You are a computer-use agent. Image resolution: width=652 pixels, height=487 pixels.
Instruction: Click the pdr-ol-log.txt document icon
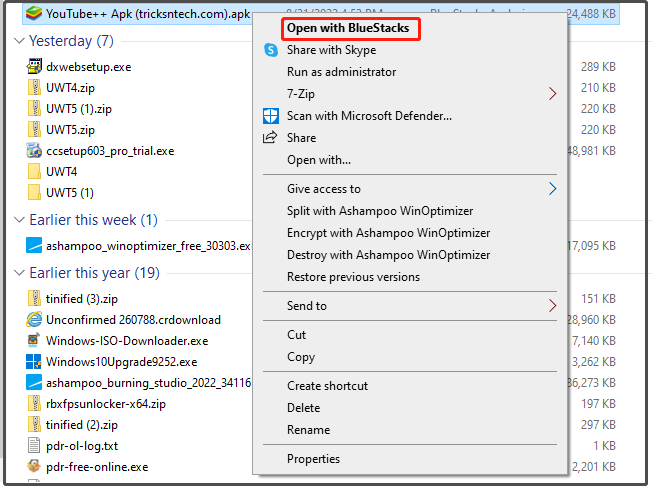pos(34,445)
